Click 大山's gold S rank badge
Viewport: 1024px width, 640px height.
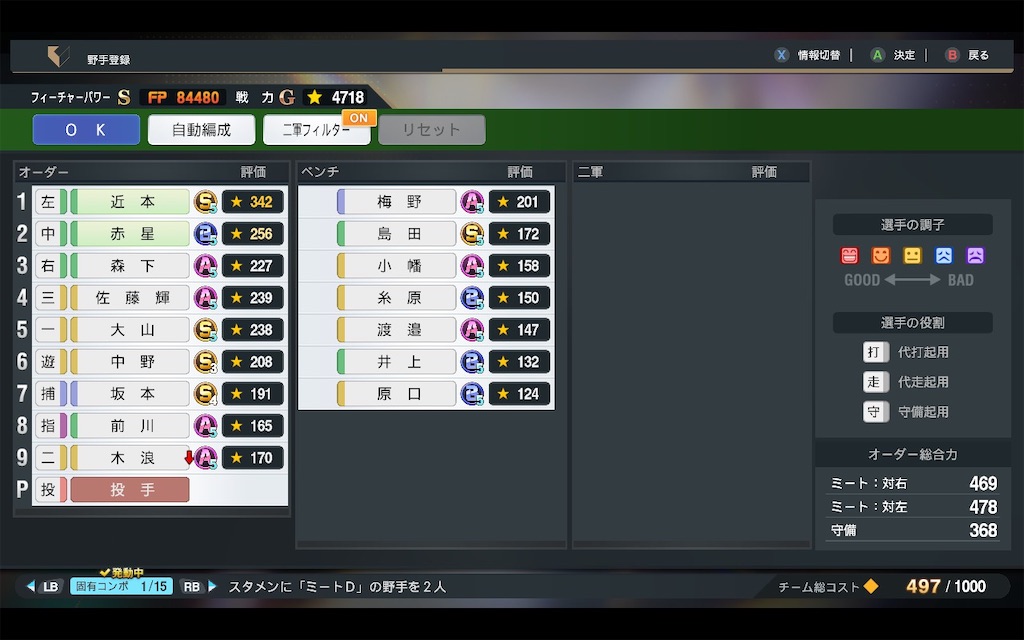(206, 330)
